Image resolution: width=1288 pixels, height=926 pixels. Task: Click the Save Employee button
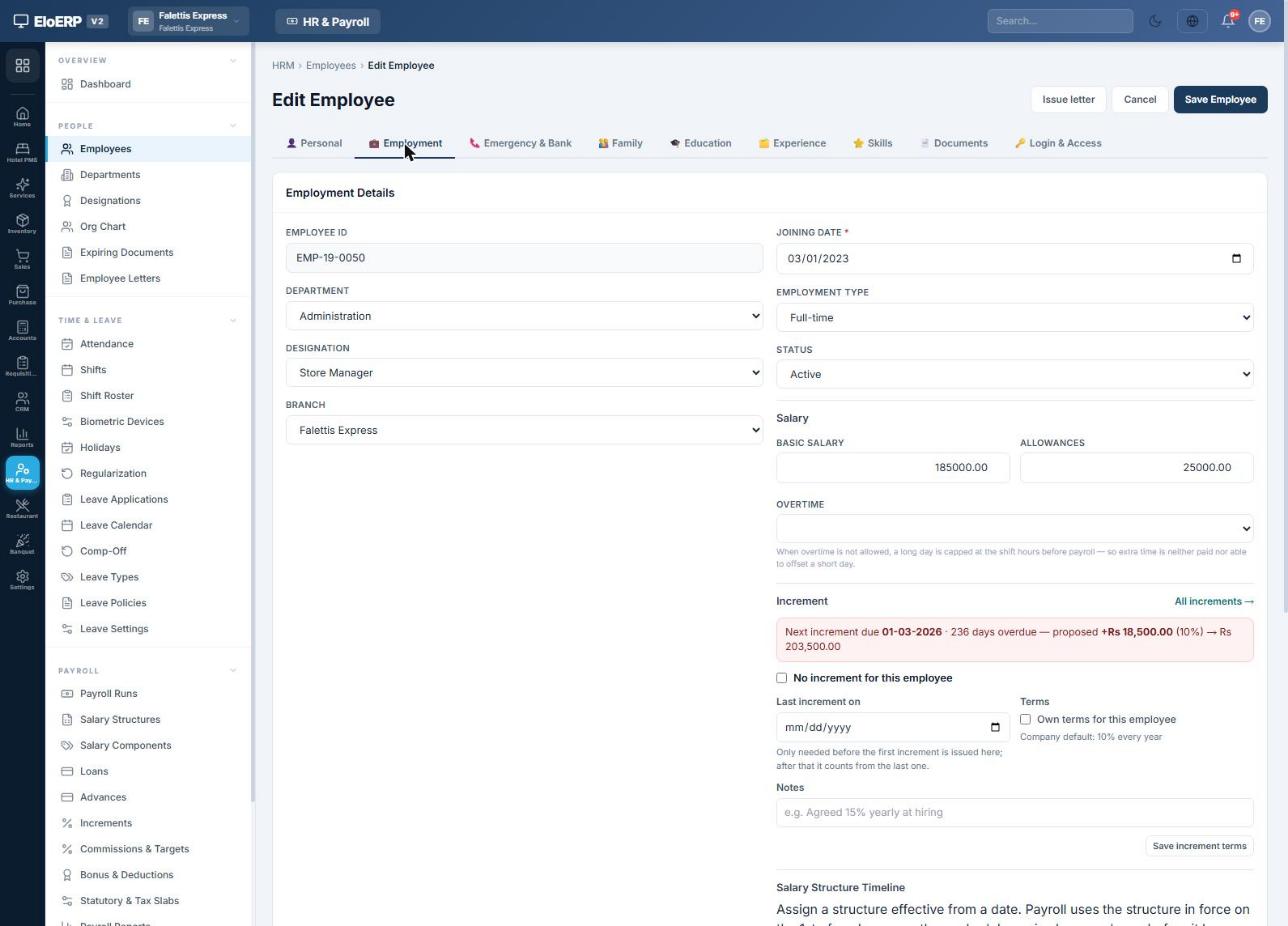(x=1220, y=100)
